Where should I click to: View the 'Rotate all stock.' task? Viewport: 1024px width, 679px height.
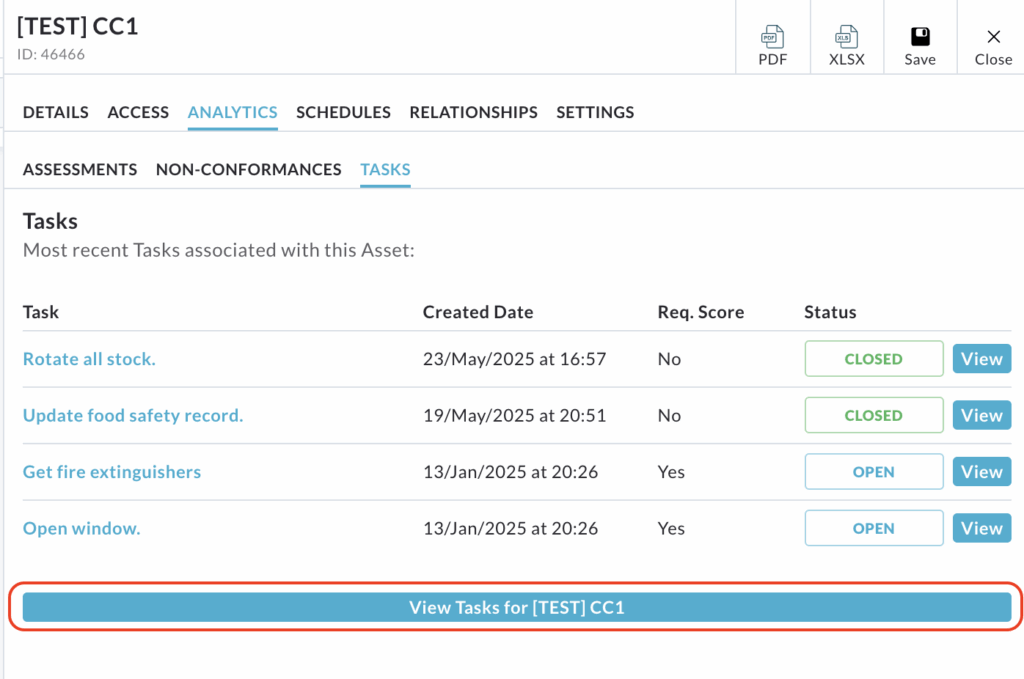point(981,359)
